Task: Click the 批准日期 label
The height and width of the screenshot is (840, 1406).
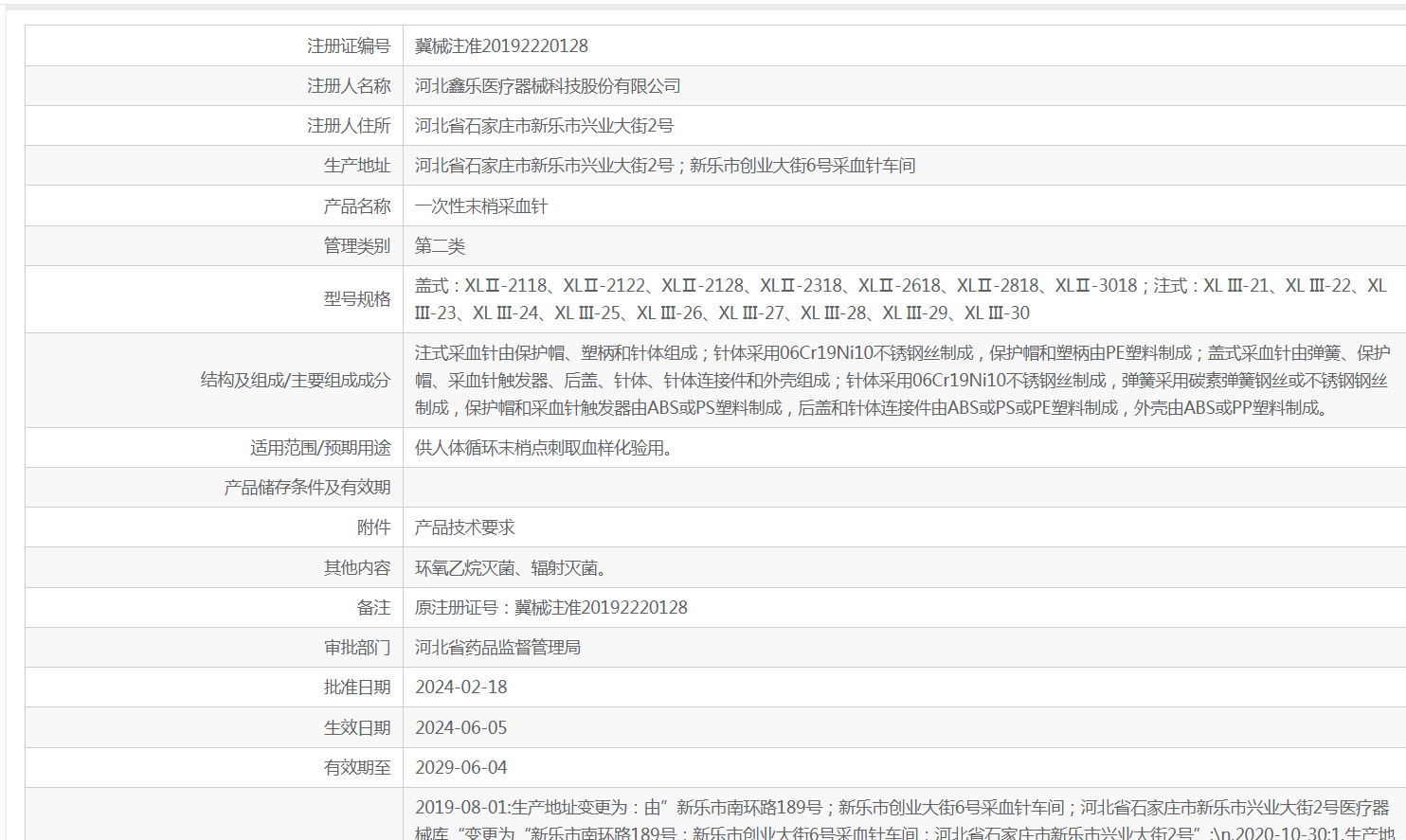Action: tap(356, 687)
